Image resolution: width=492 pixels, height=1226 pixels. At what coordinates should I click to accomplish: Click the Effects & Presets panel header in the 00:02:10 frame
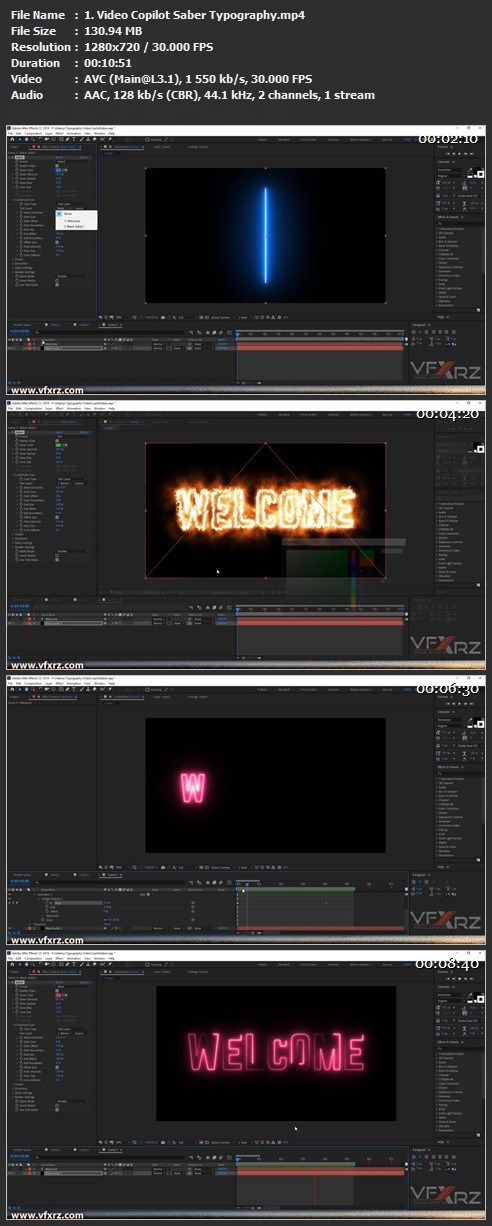point(448,217)
